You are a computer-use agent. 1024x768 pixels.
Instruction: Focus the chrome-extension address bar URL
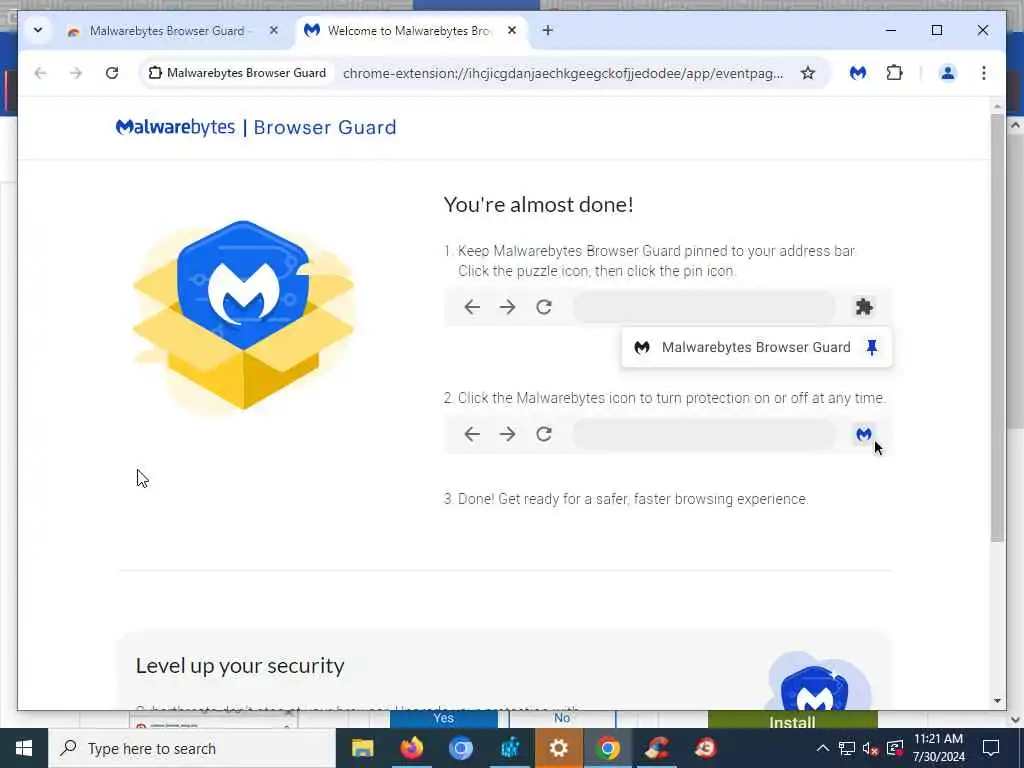click(x=563, y=73)
